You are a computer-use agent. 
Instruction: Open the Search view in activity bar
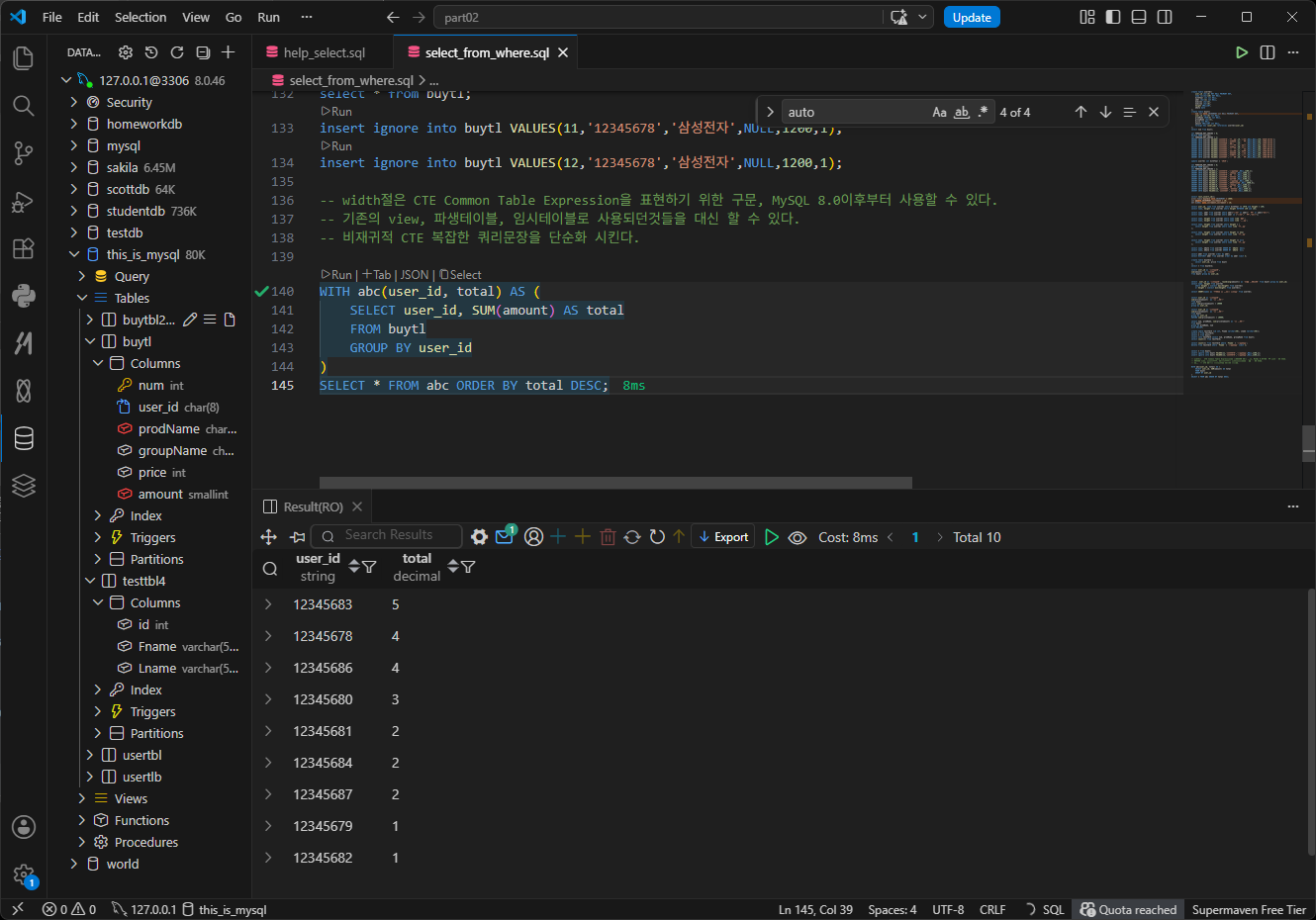tap(24, 106)
